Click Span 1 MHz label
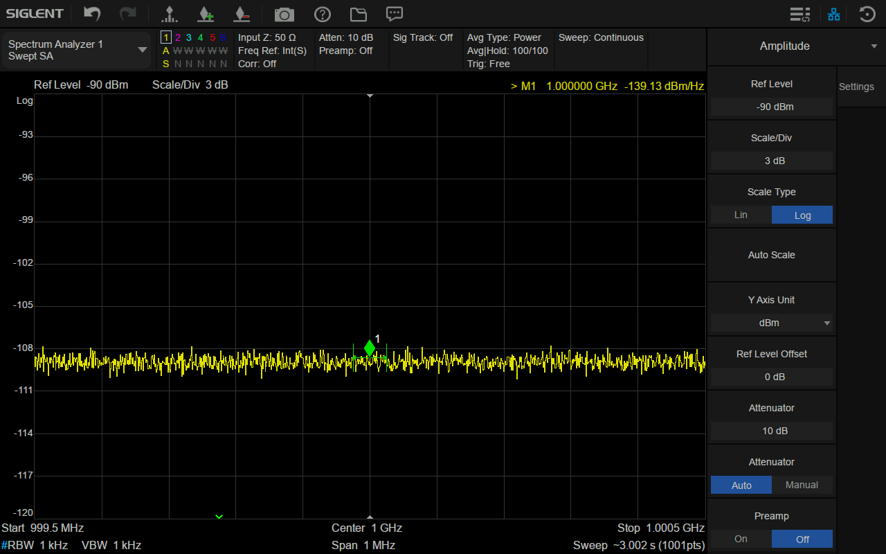Viewport: 886px width, 554px height. 363,546
